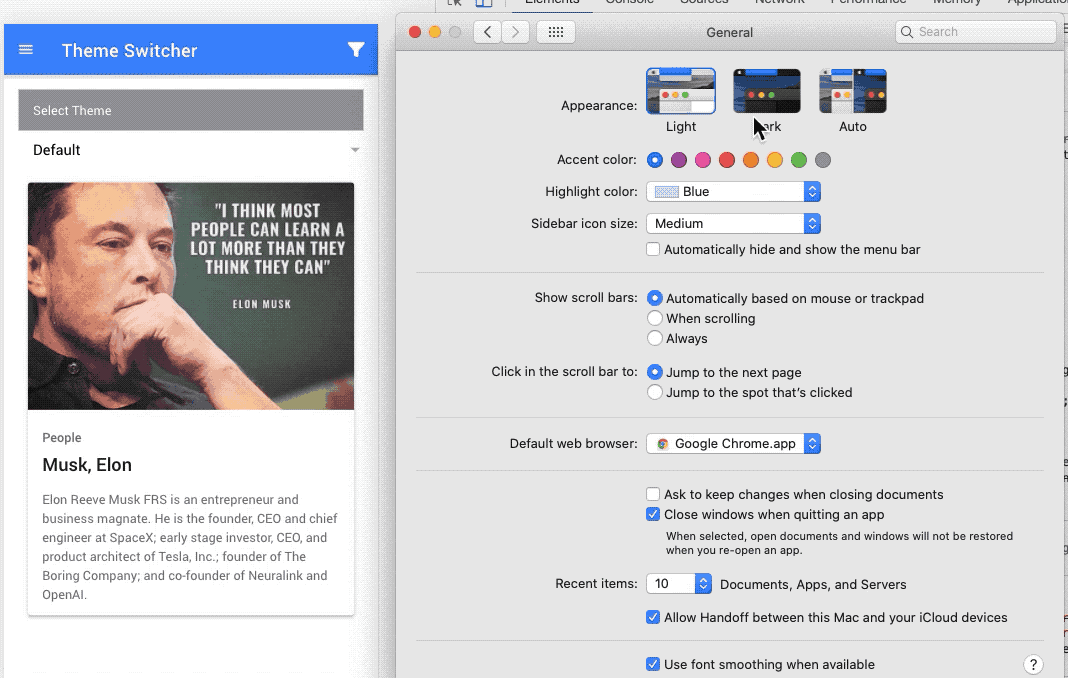Click the Search field in preferences
The image size is (1068, 678).
click(x=975, y=32)
